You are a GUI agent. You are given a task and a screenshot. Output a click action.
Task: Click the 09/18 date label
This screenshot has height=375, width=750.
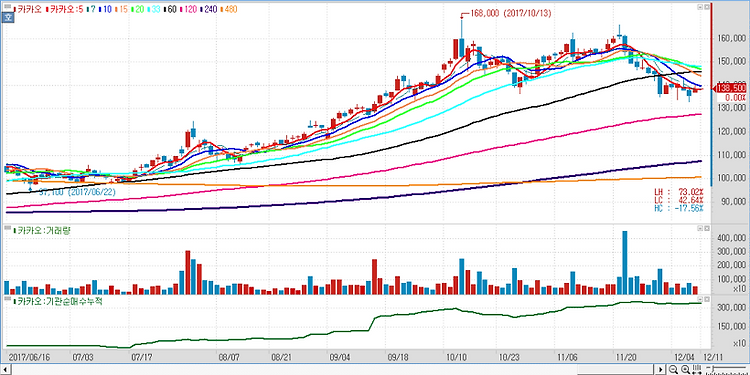[x=397, y=356]
